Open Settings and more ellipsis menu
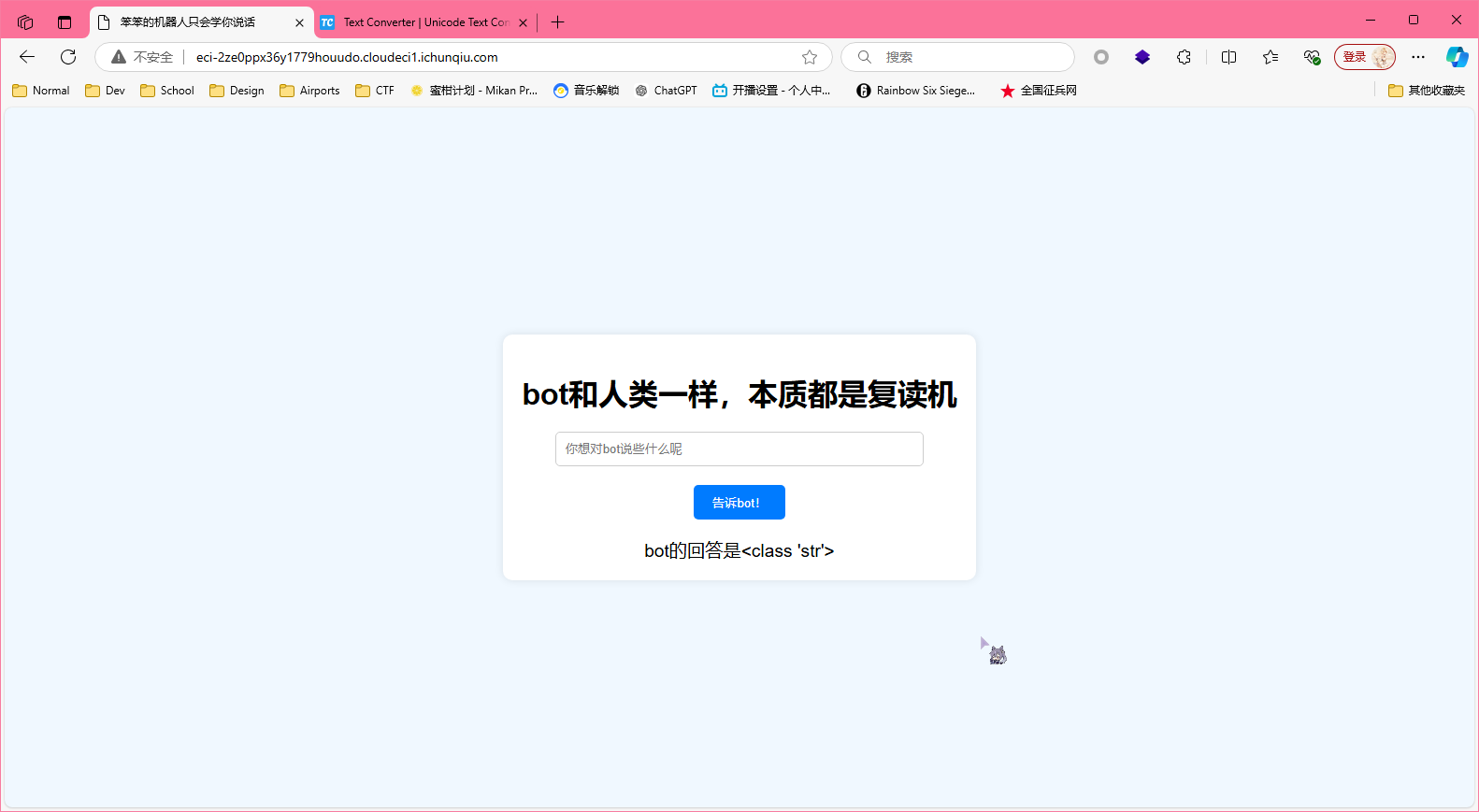 pos(1418,57)
